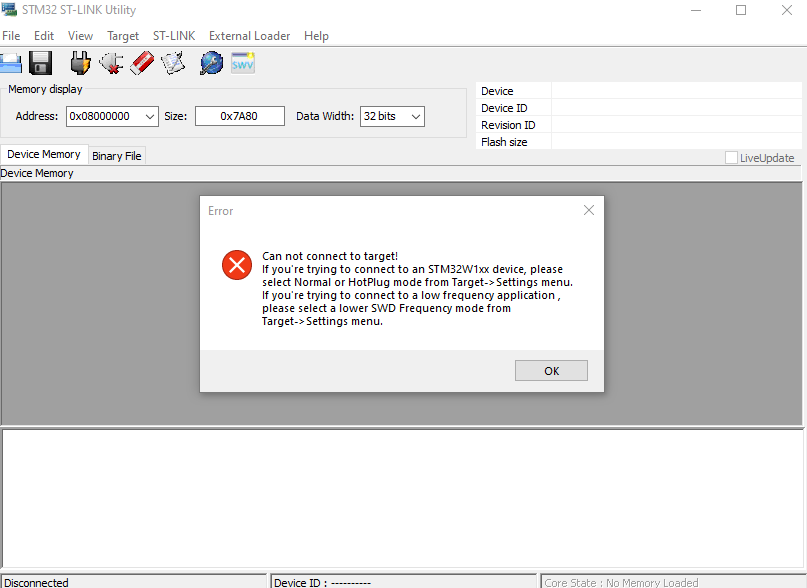Click the Save file floppy icon

point(40,64)
